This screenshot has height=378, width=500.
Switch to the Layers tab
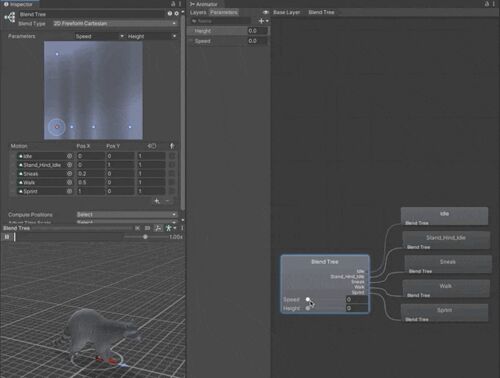(198, 12)
